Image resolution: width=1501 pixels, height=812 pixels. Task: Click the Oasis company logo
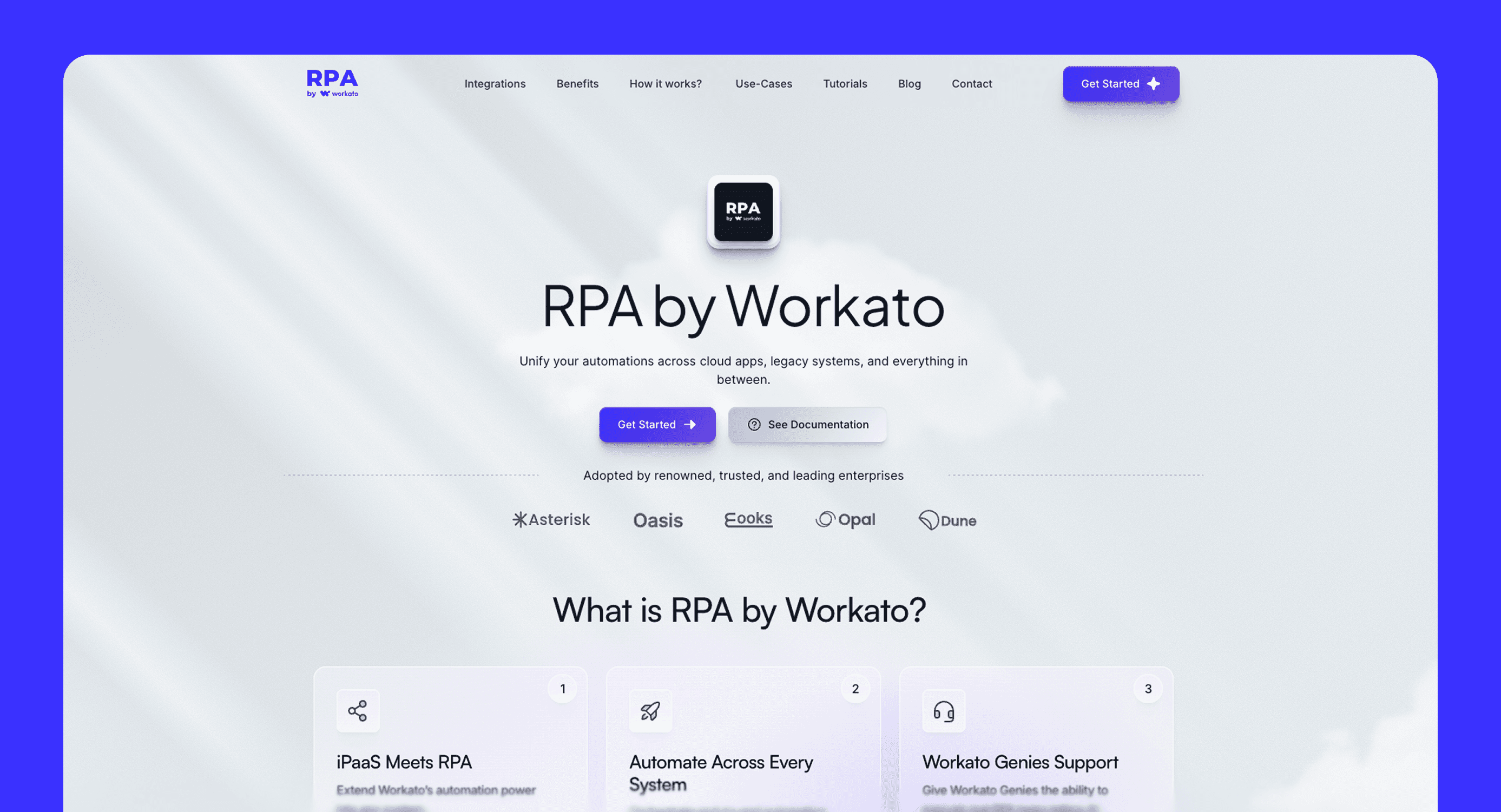click(658, 520)
